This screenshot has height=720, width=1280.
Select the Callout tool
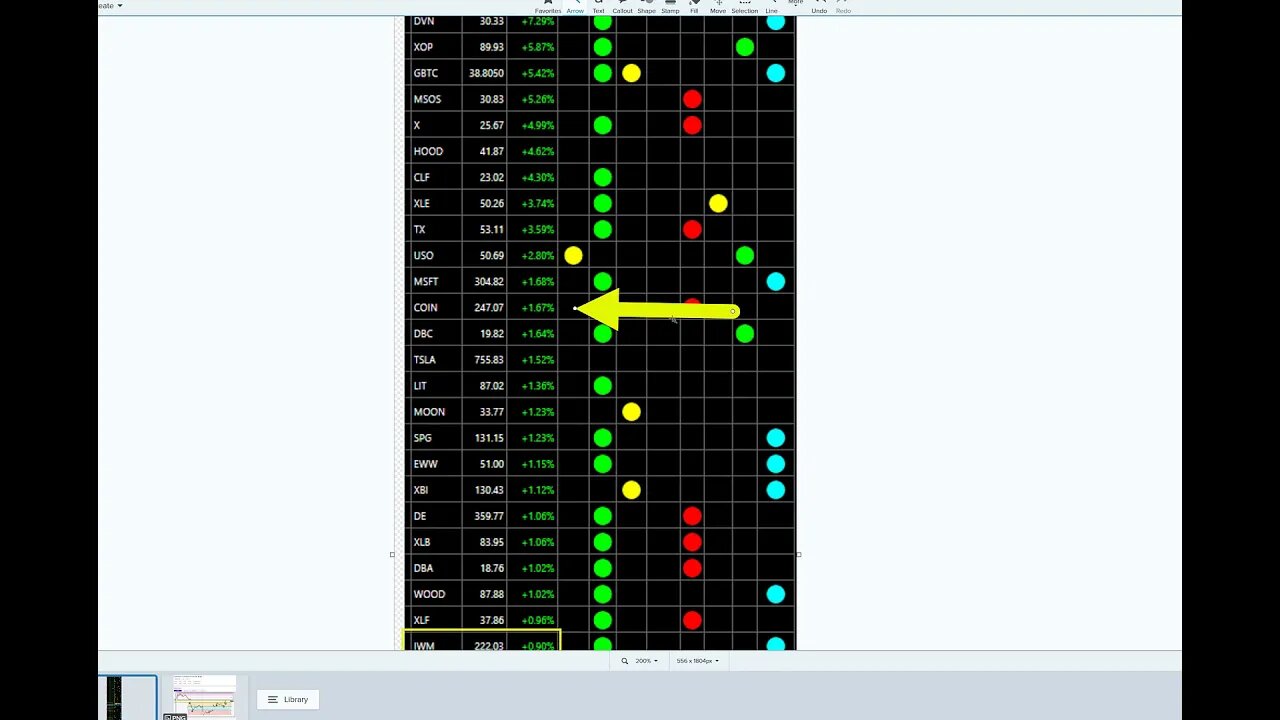[x=622, y=6]
